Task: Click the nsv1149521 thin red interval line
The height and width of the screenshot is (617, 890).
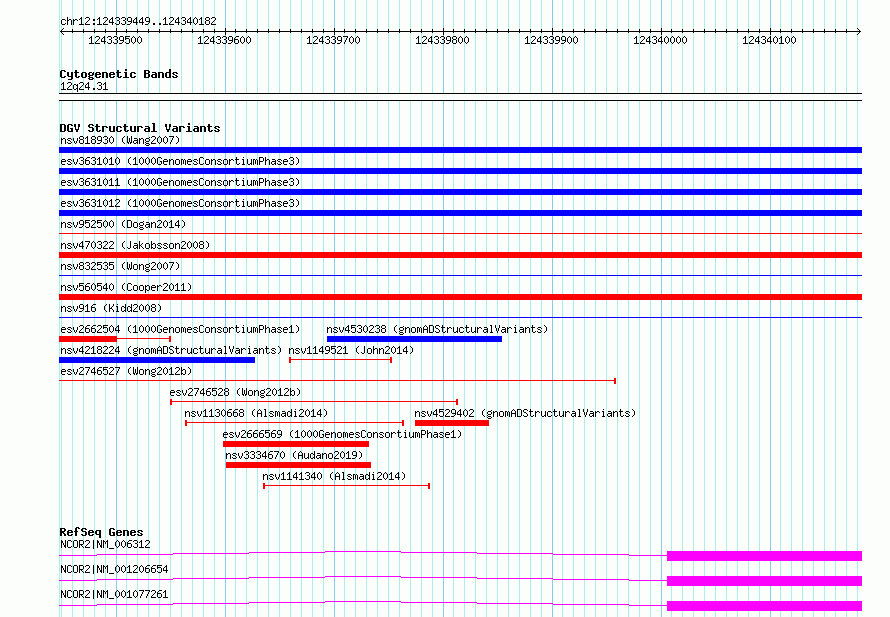Action: (x=341, y=360)
